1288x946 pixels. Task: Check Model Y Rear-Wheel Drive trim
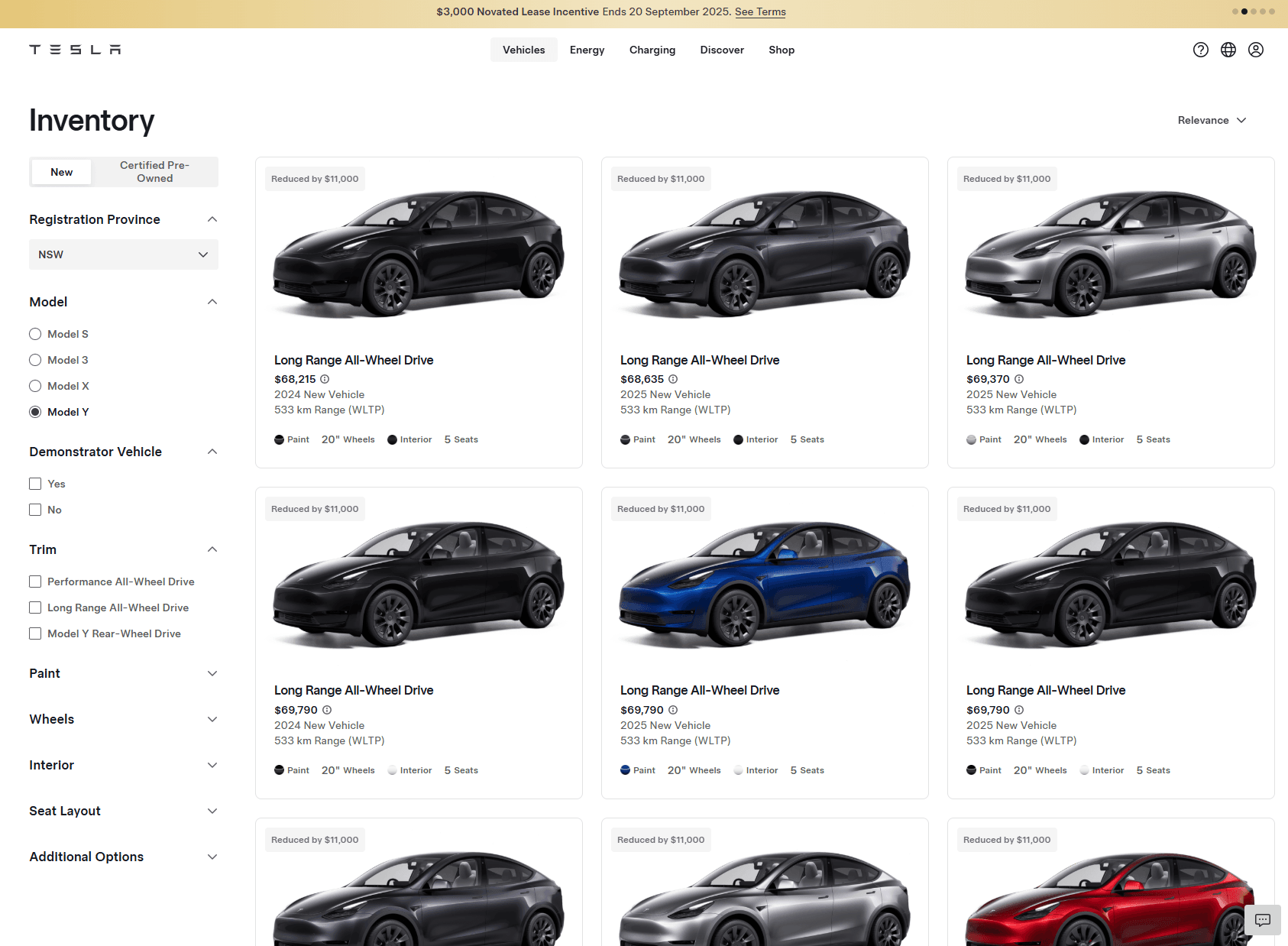[35, 633]
